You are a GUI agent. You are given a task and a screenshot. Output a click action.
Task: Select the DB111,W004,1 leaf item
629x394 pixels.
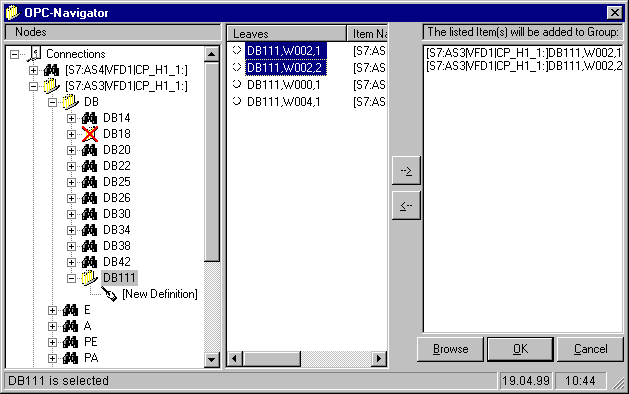[x=283, y=102]
